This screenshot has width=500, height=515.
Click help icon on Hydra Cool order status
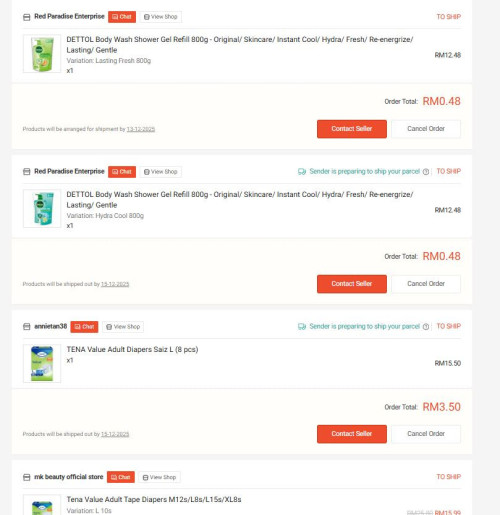426,172
